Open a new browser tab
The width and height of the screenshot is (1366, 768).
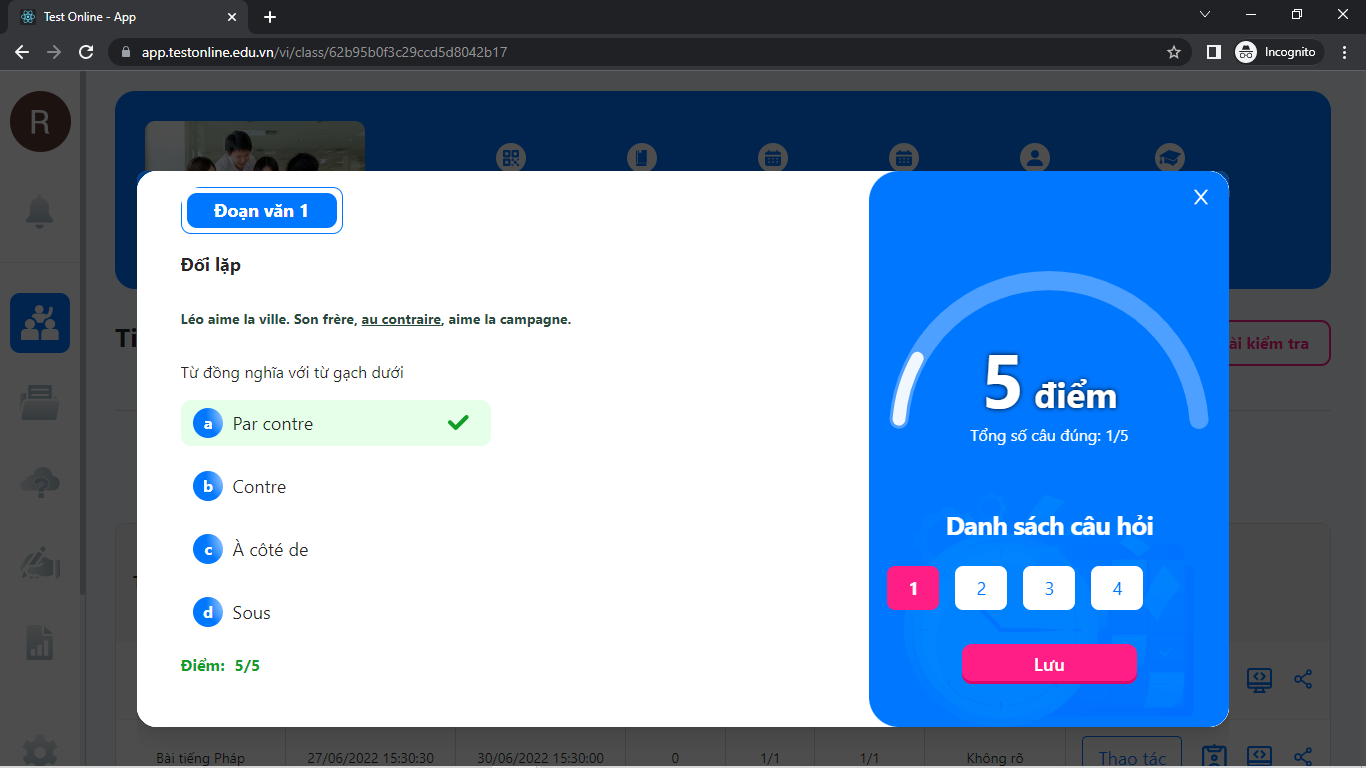click(x=270, y=17)
